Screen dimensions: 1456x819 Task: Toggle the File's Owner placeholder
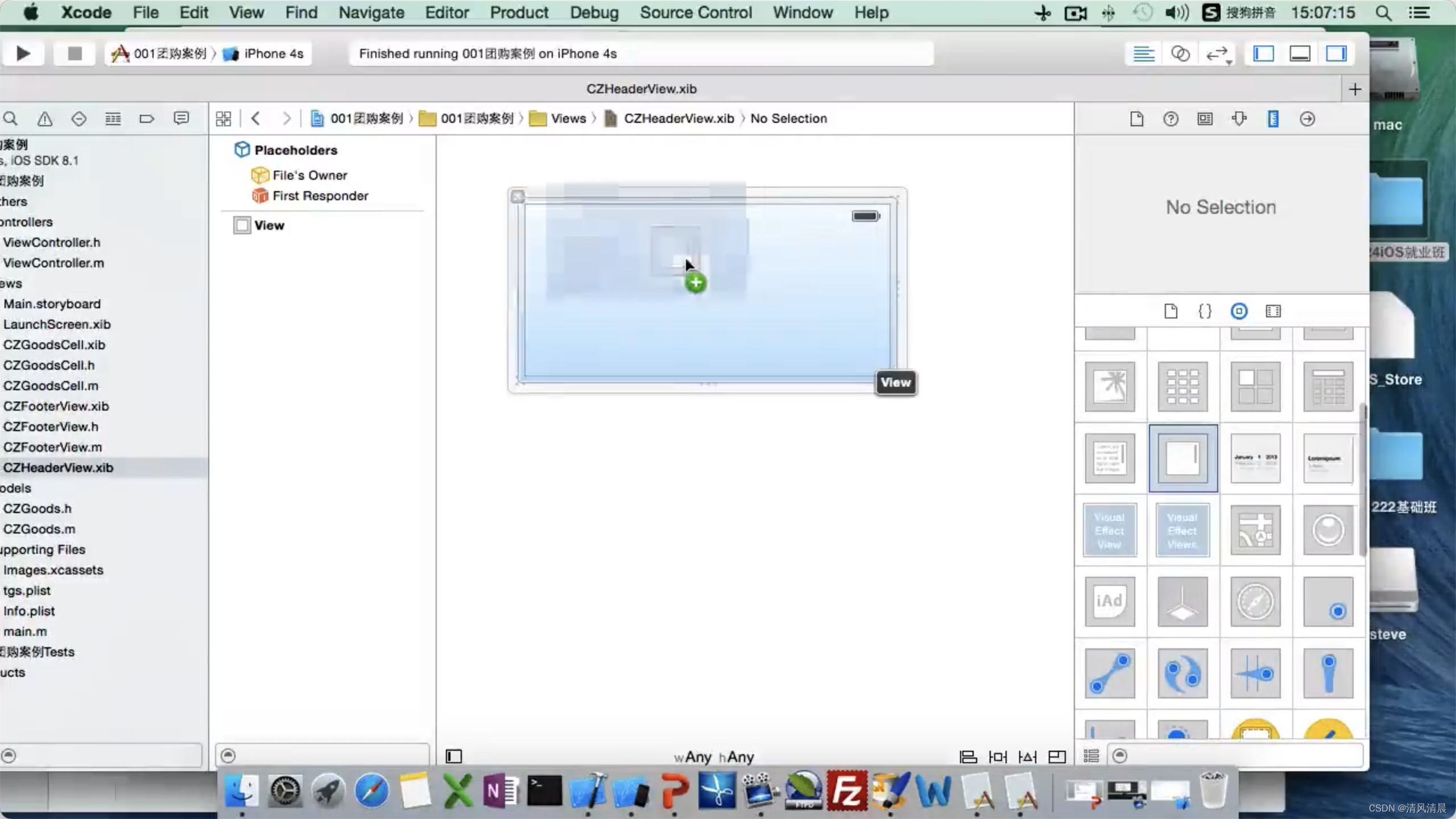[x=310, y=175]
